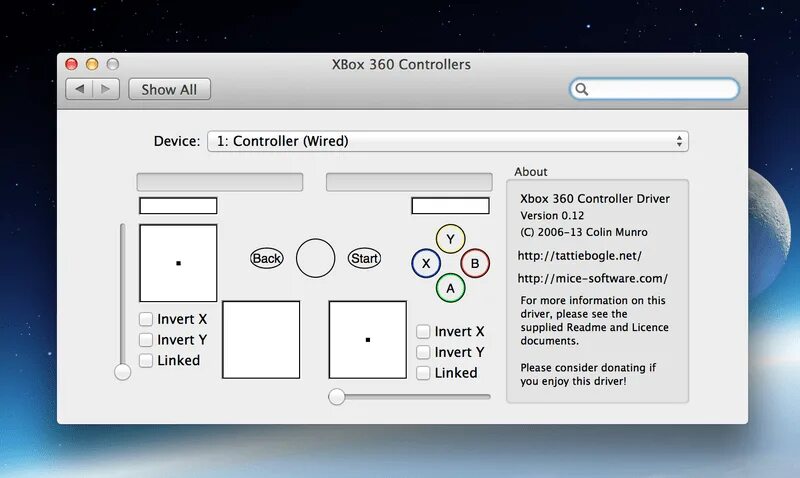Viewport: 800px width, 478px height.
Task: Enable left stick Invert Y checkbox
Action: point(146,340)
